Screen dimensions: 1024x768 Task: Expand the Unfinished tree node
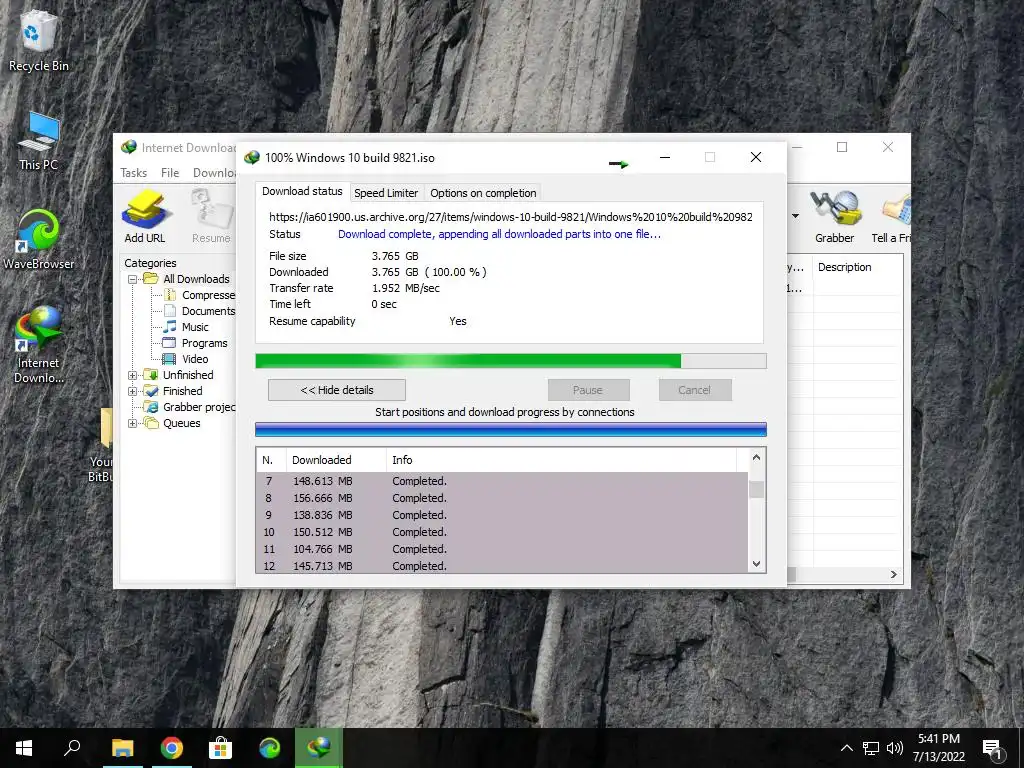click(x=133, y=375)
